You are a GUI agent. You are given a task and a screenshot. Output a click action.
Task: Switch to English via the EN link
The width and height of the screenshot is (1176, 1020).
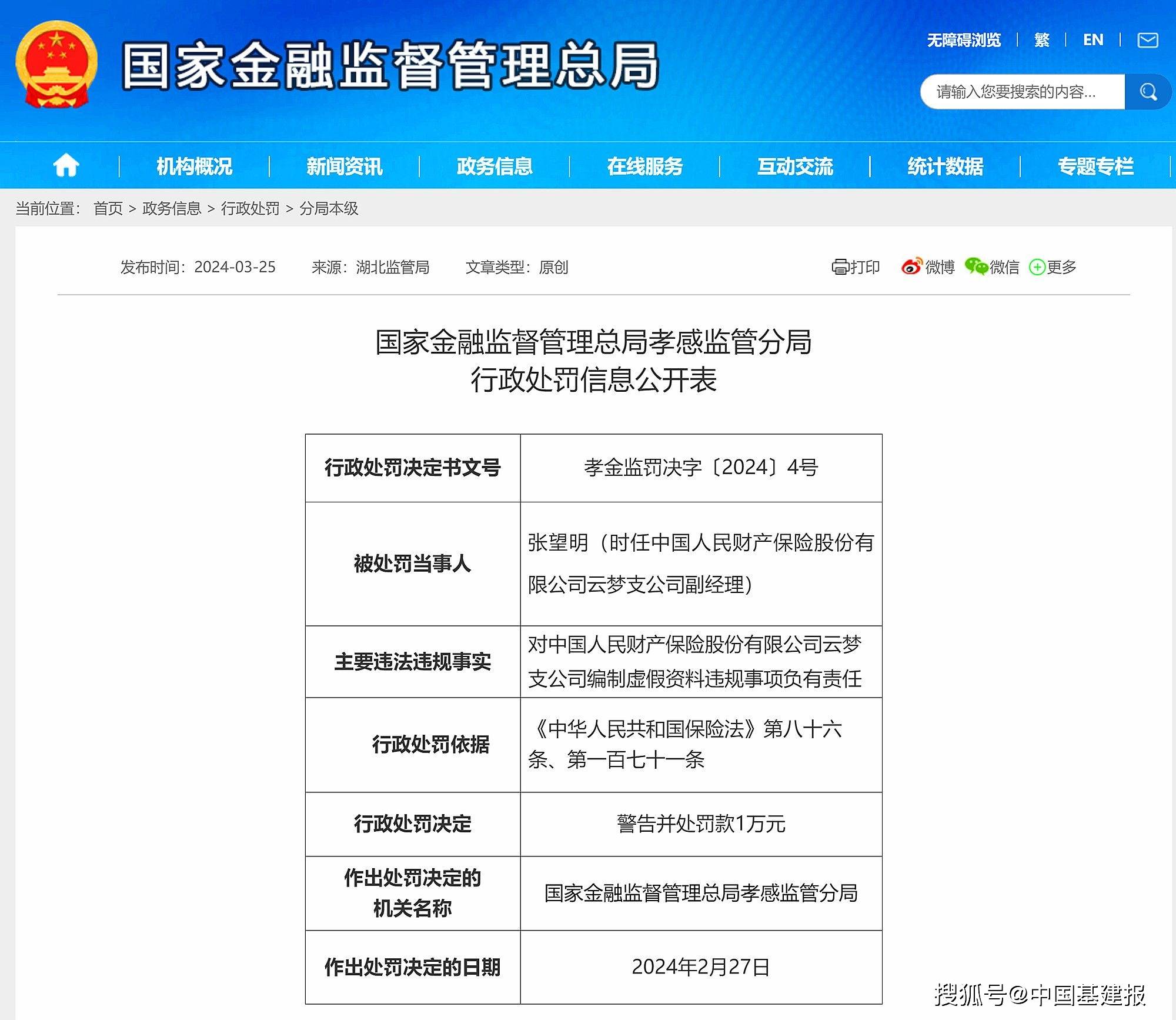click(1093, 39)
